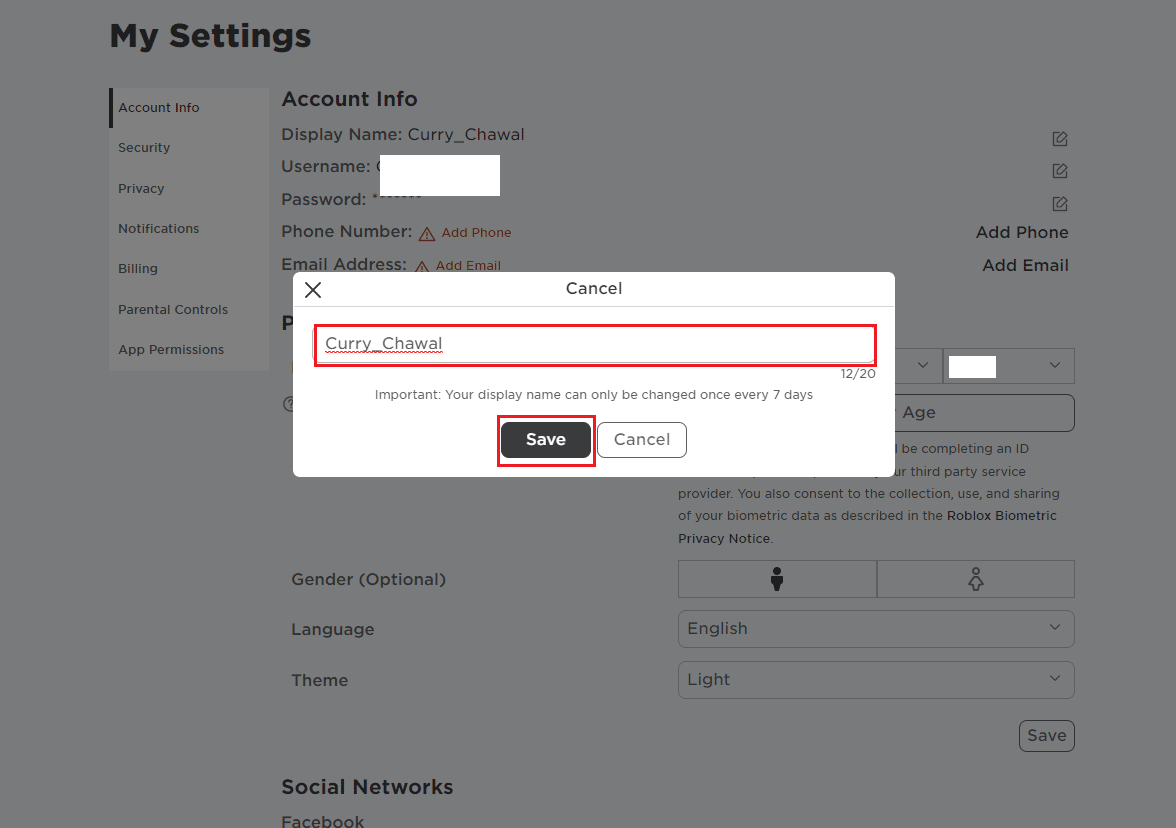Click the warning icon beside Add Email
Viewport: 1176px width, 828px height.
click(422, 266)
